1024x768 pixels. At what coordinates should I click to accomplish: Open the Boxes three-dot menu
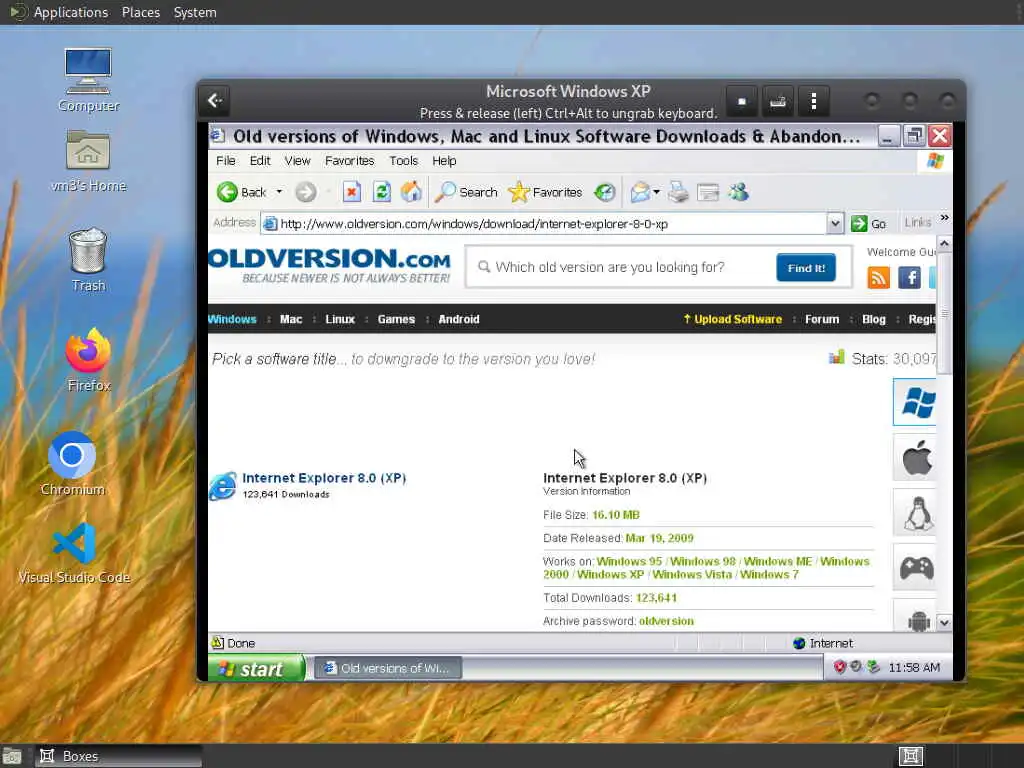click(814, 101)
